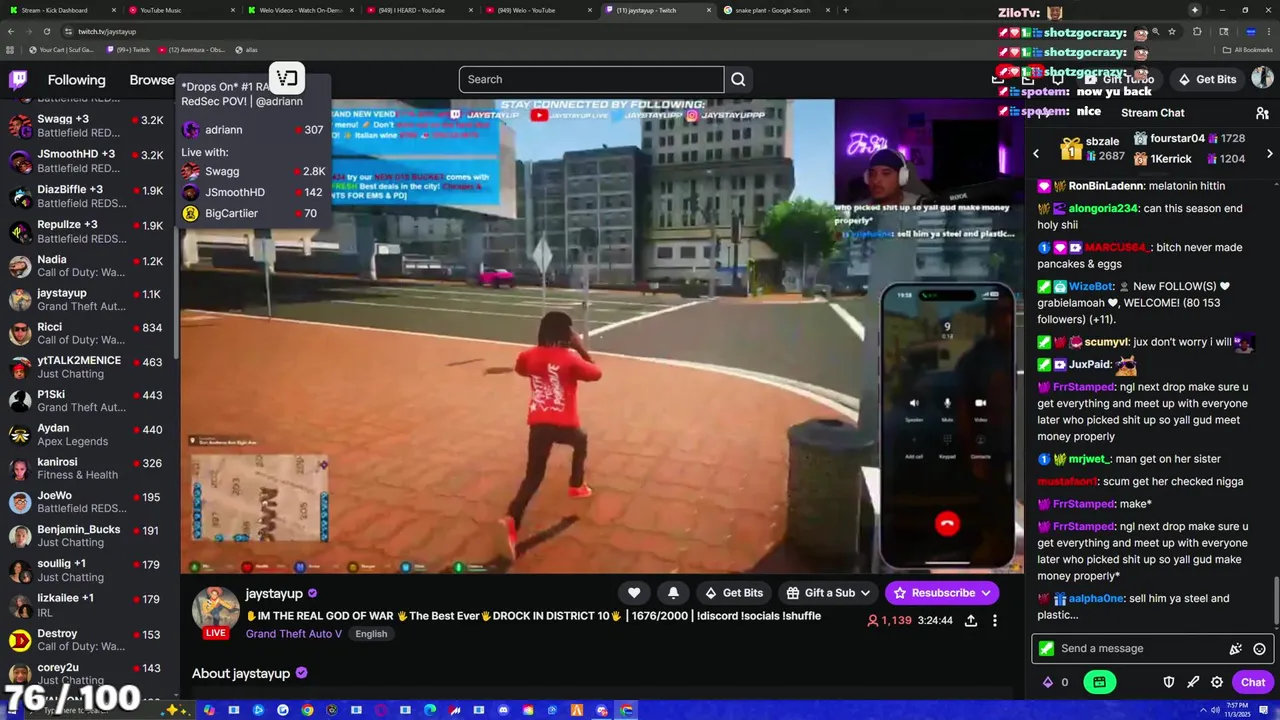Open Aydan channel in the sidebar
The width and height of the screenshot is (1280, 720).
click(89, 435)
